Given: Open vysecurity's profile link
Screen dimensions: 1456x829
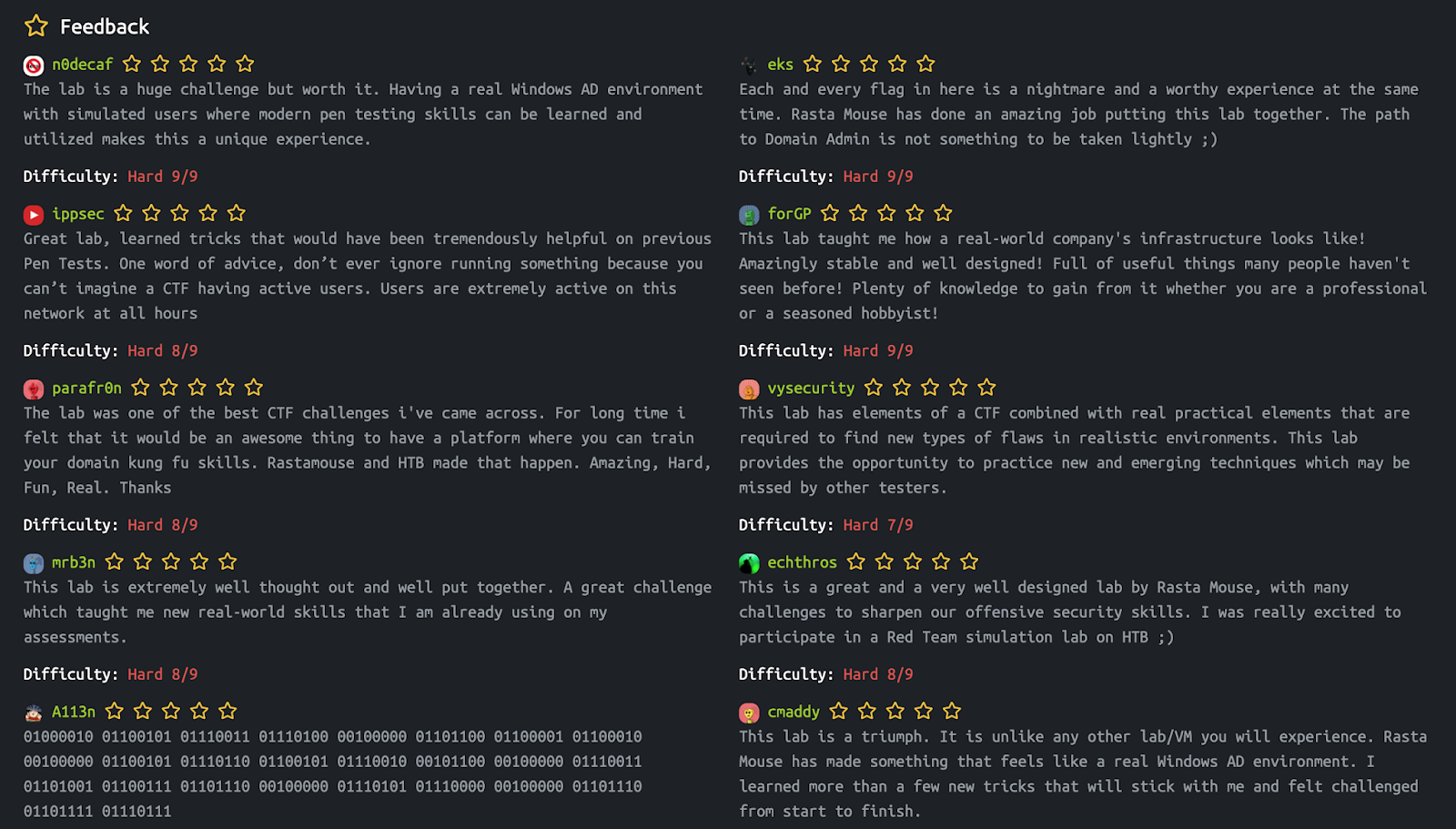Looking at the screenshot, I should (x=811, y=389).
